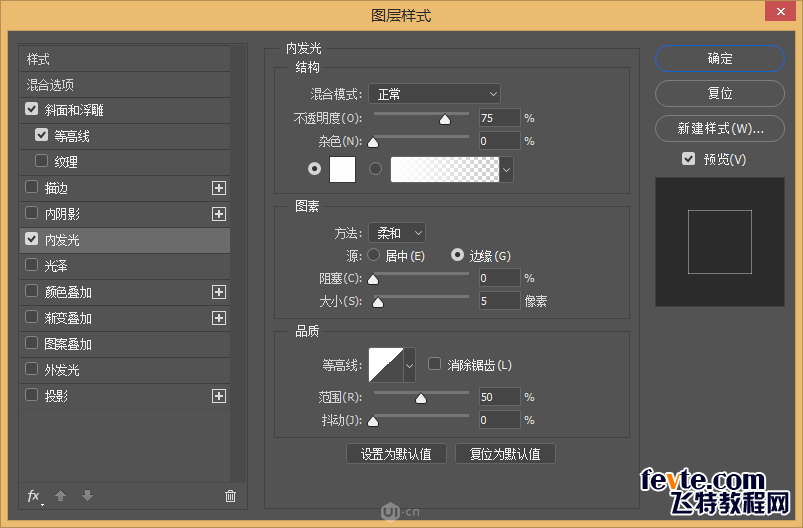Click the move effect up arrow

tap(60, 495)
